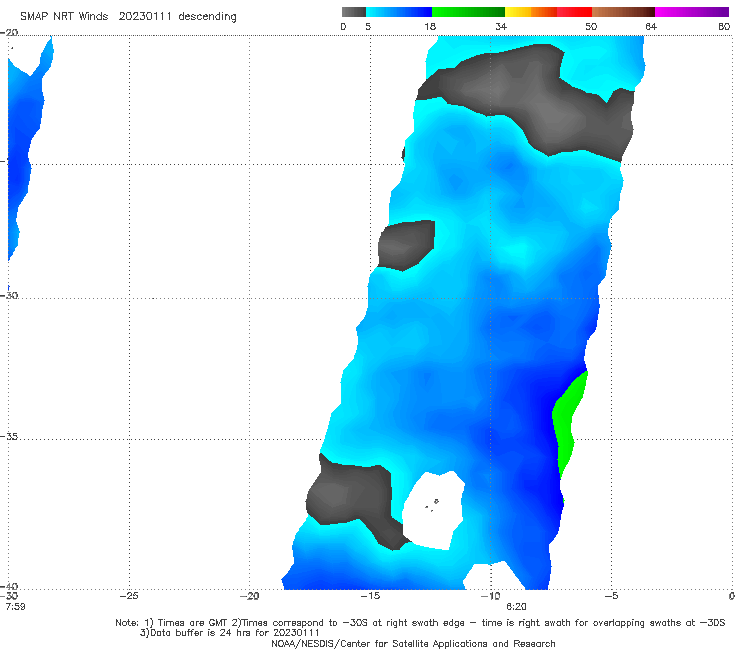
Task: Click the "5" label under the color bar
Action: 368,26
